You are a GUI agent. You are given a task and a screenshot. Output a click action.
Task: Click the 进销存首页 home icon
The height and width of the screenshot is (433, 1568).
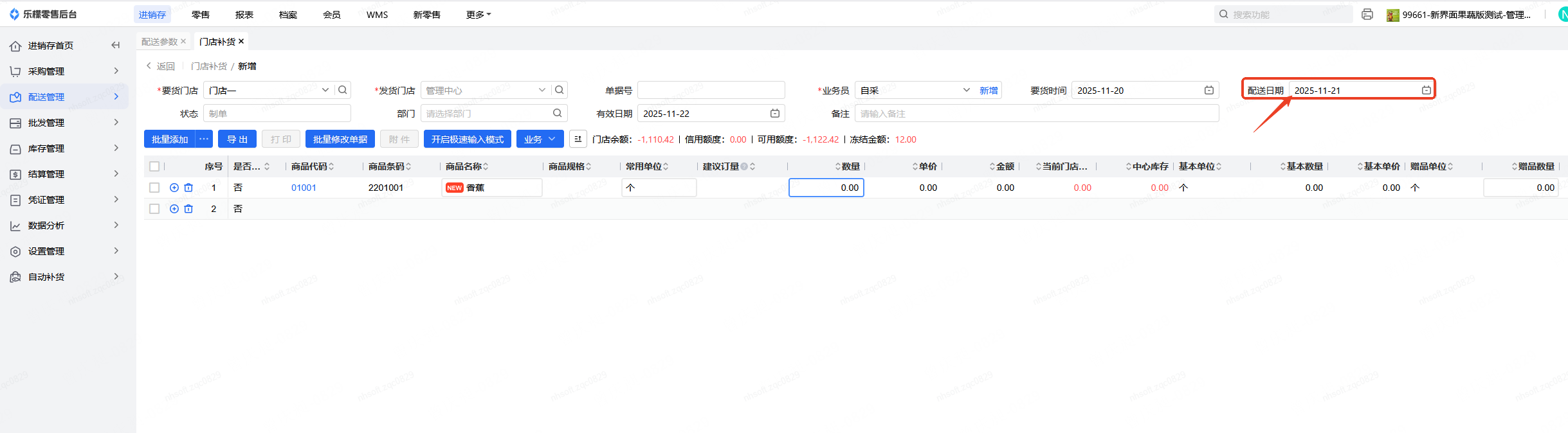[x=15, y=46]
